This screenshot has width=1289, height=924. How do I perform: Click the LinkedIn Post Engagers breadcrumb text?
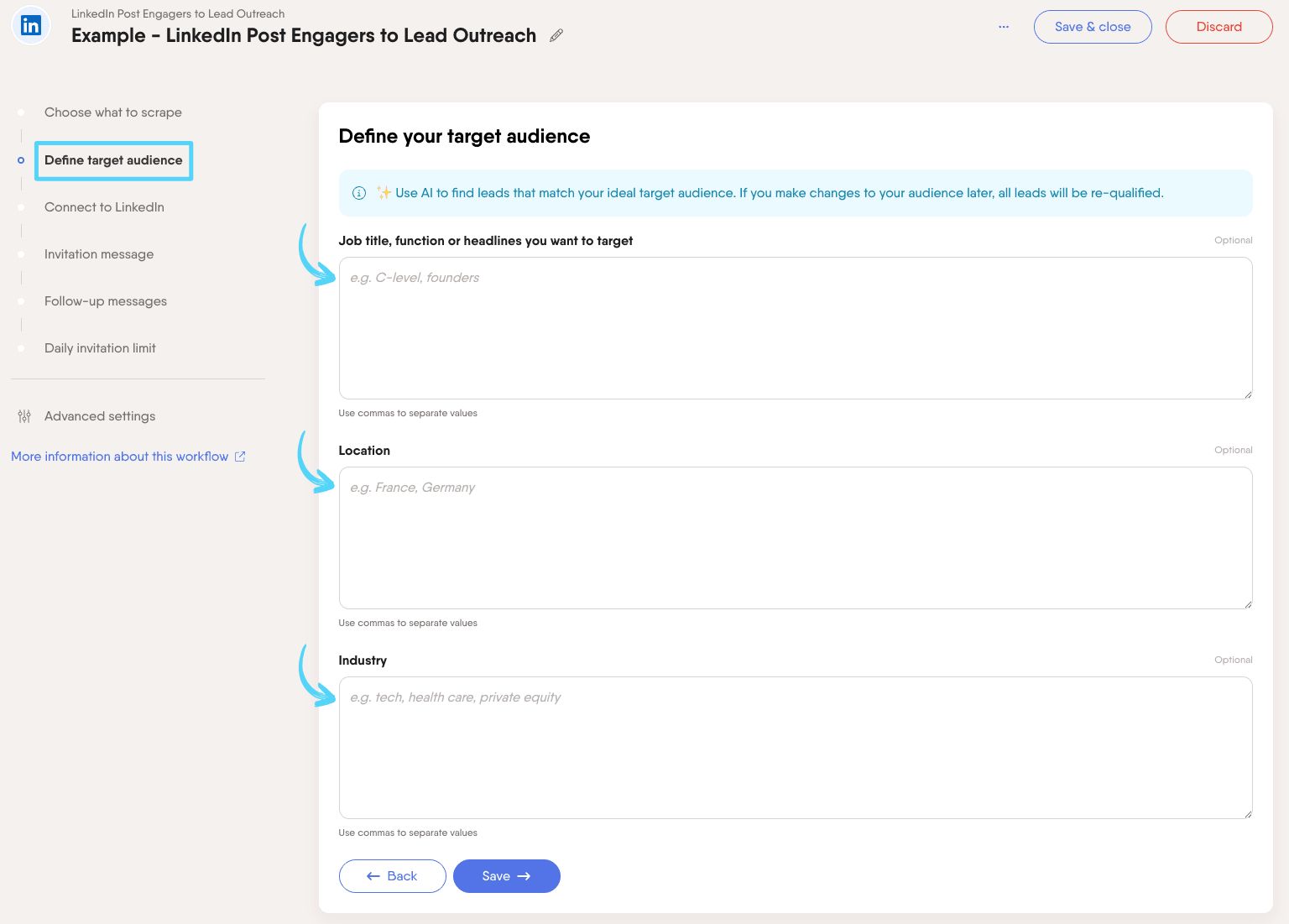(x=178, y=13)
